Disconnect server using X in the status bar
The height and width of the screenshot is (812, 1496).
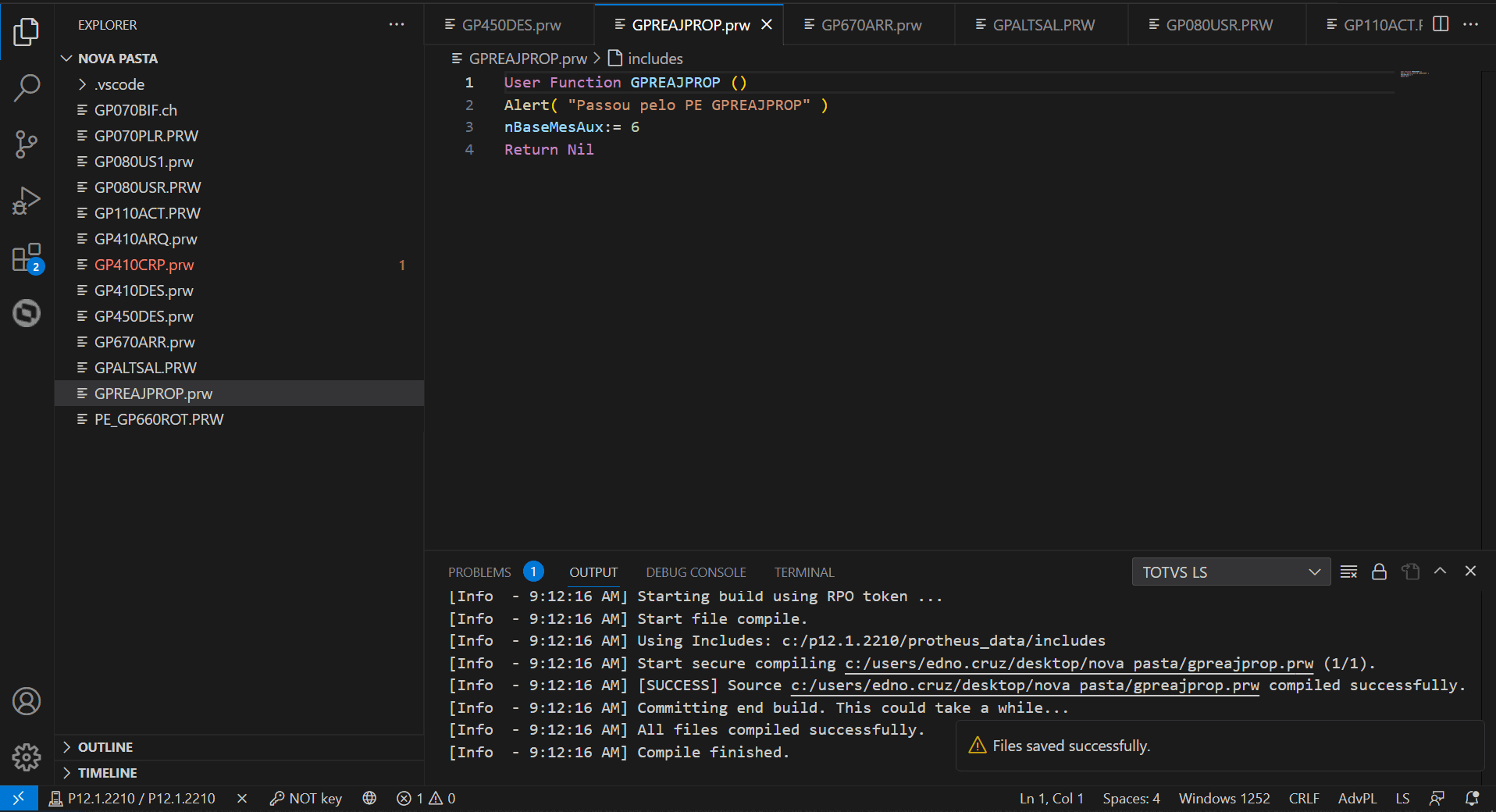pyautogui.click(x=242, y=798)
